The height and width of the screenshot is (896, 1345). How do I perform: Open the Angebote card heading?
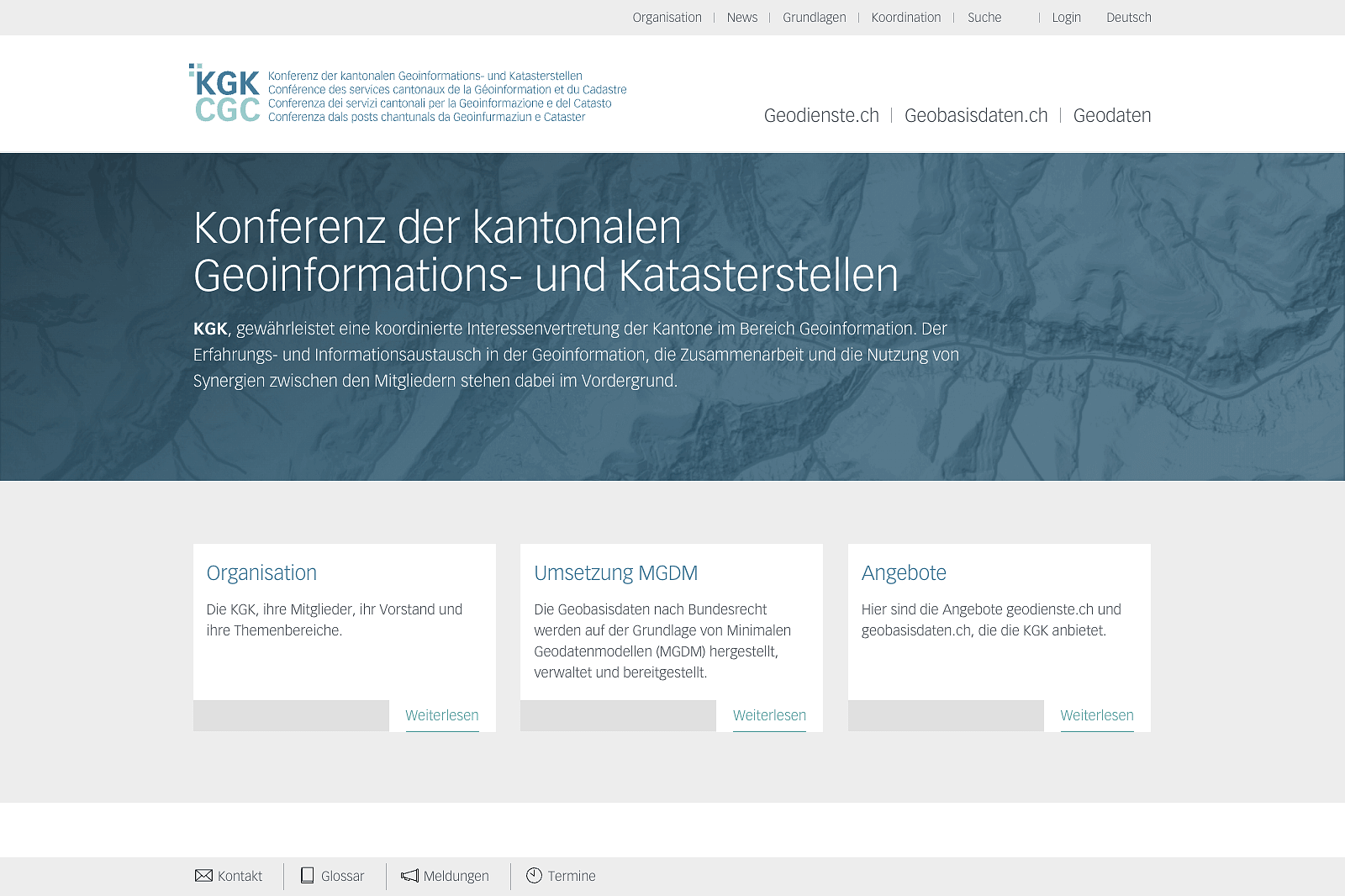tap(904, 573)
